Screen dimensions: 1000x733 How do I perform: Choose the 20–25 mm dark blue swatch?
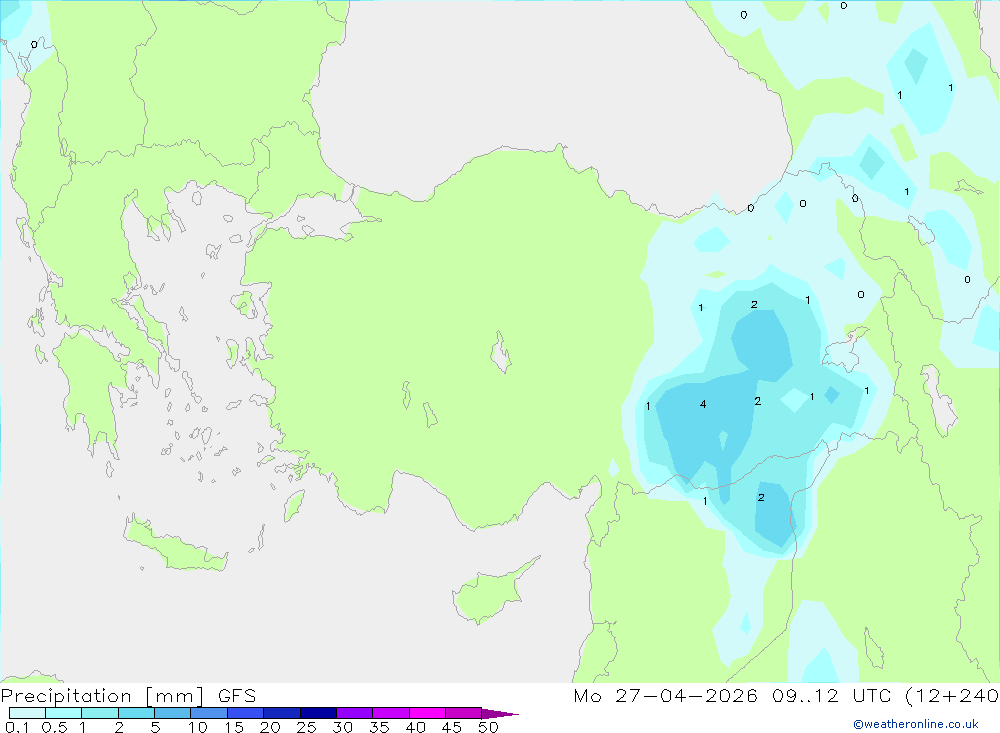pos(282,713)
